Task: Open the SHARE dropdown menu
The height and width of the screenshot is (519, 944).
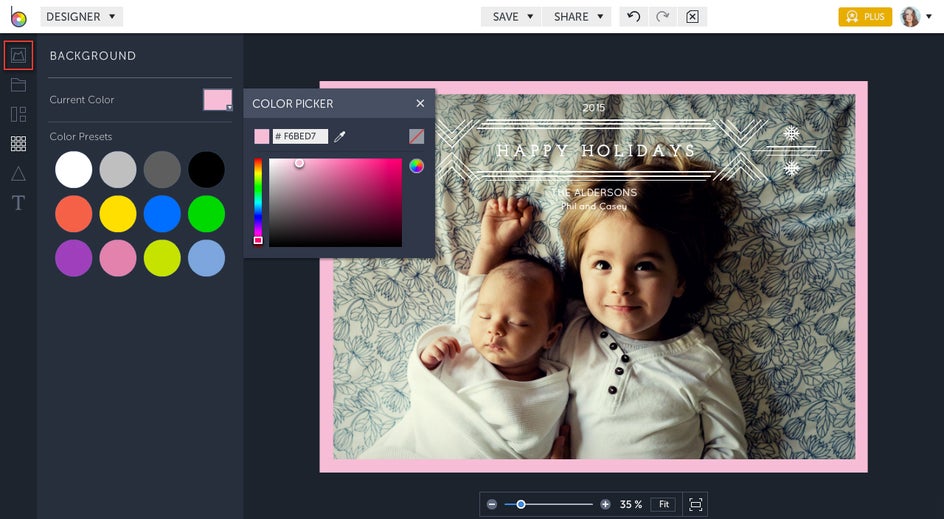Action: (577, 17)
